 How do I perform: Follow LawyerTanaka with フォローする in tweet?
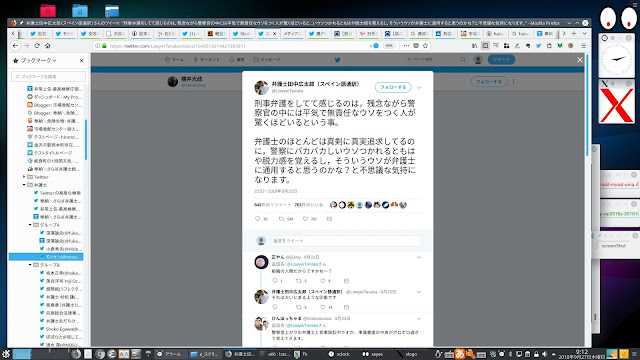pyautogui.click(x=393, y=87)
